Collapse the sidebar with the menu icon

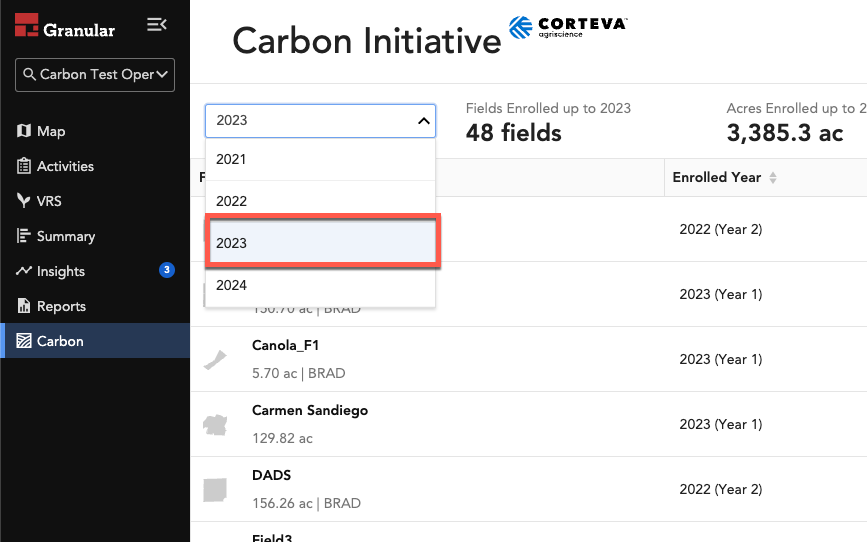coord(156,24)
